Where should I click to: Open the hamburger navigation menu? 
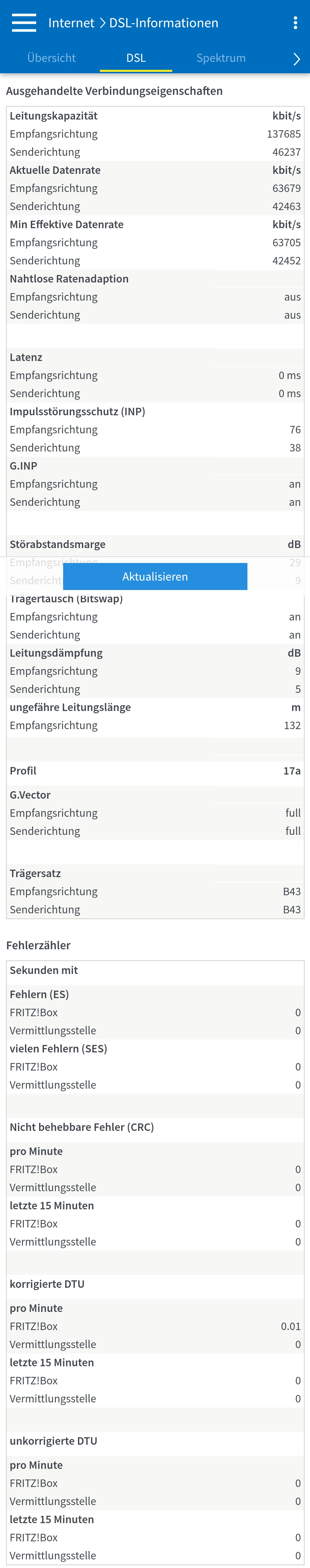24,23
